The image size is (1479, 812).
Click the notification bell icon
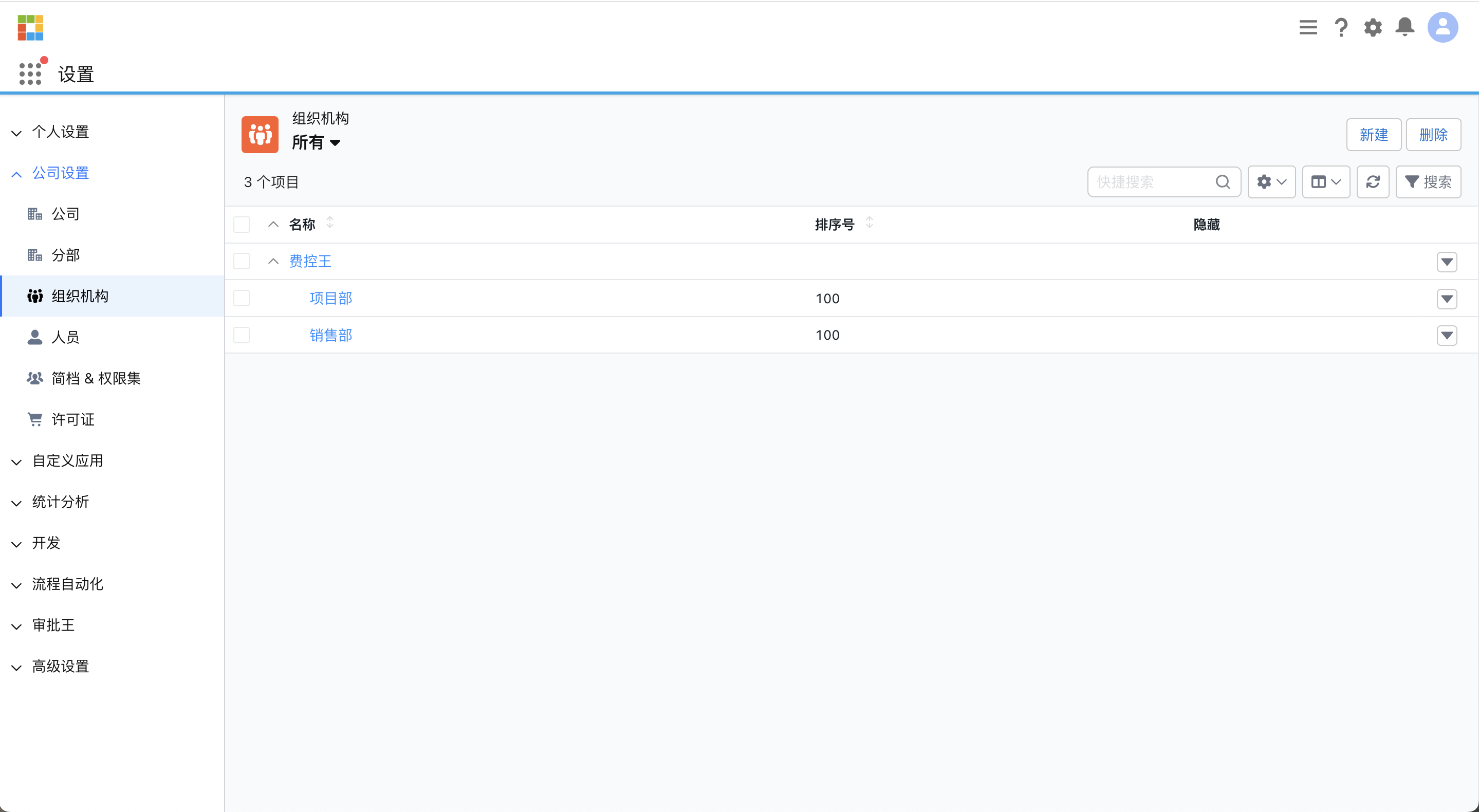pos(1404,27)
